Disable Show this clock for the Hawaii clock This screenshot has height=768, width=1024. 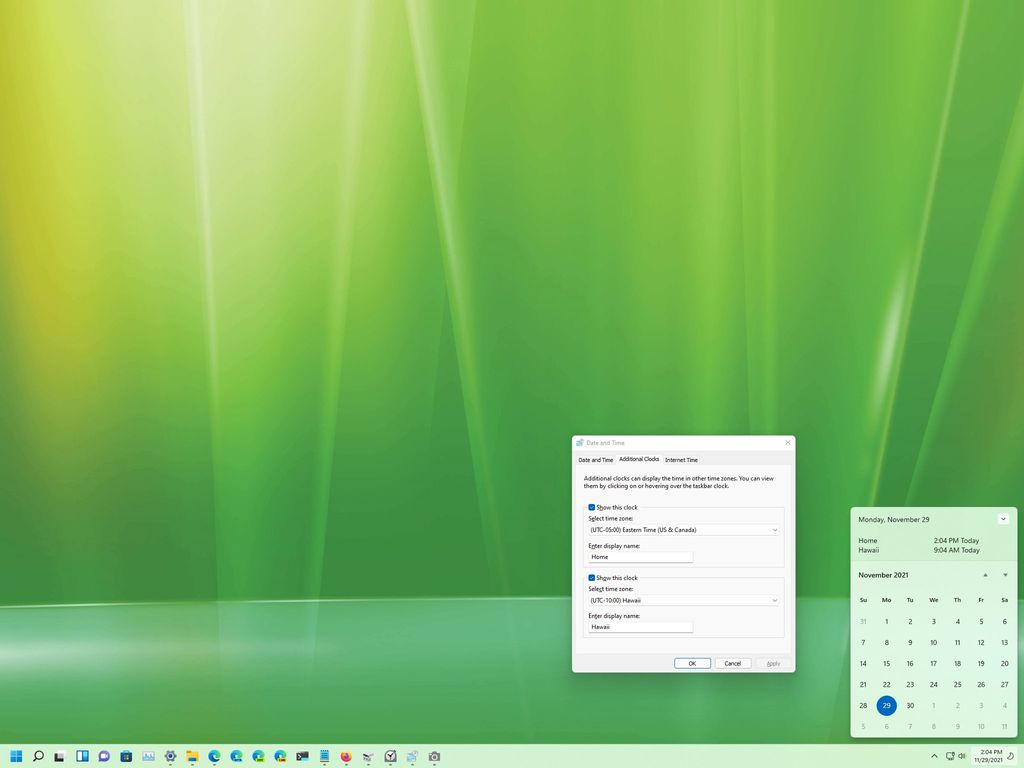pos(591,577)
